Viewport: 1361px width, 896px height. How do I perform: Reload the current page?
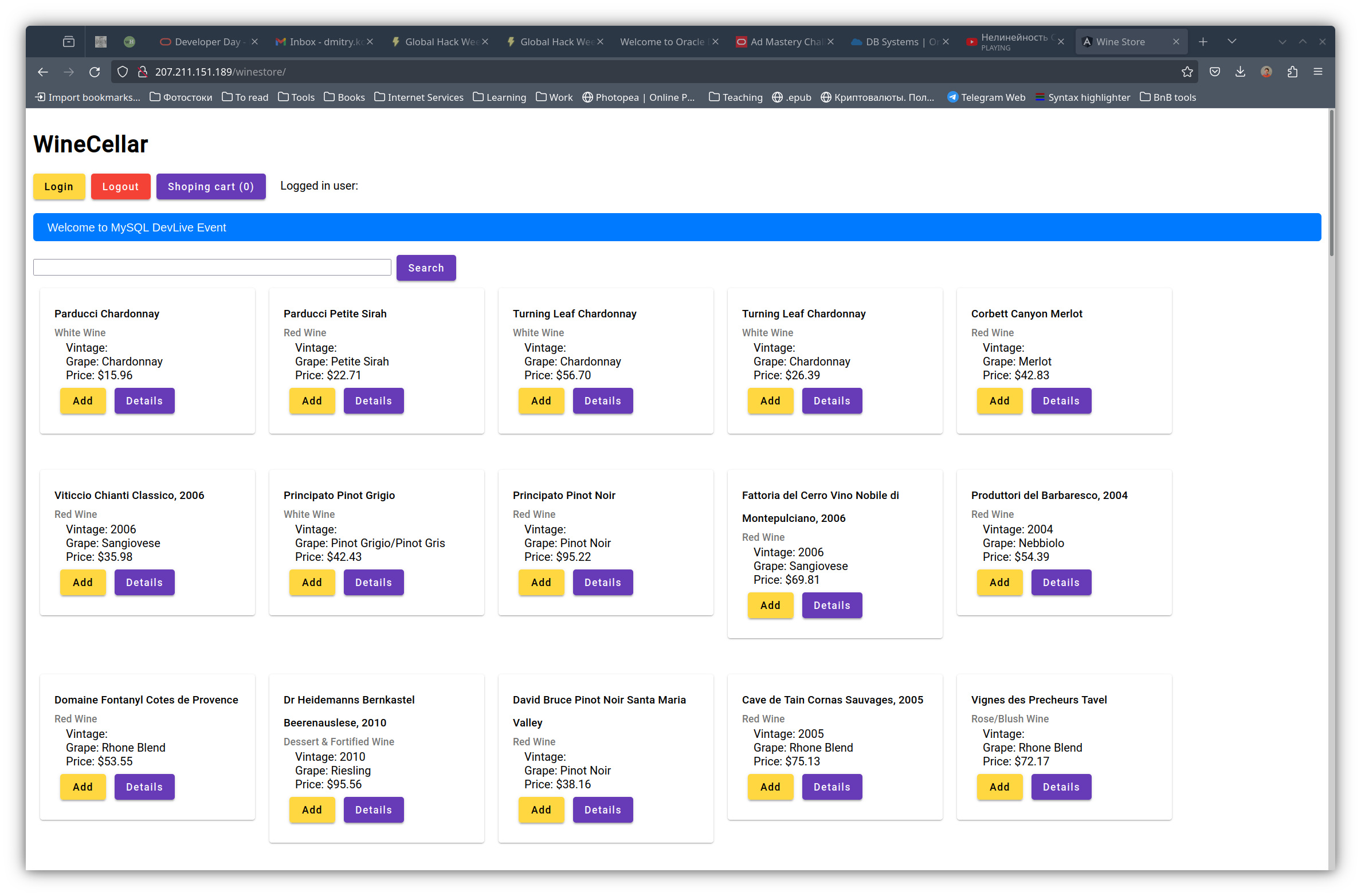[x=95, y=72]
